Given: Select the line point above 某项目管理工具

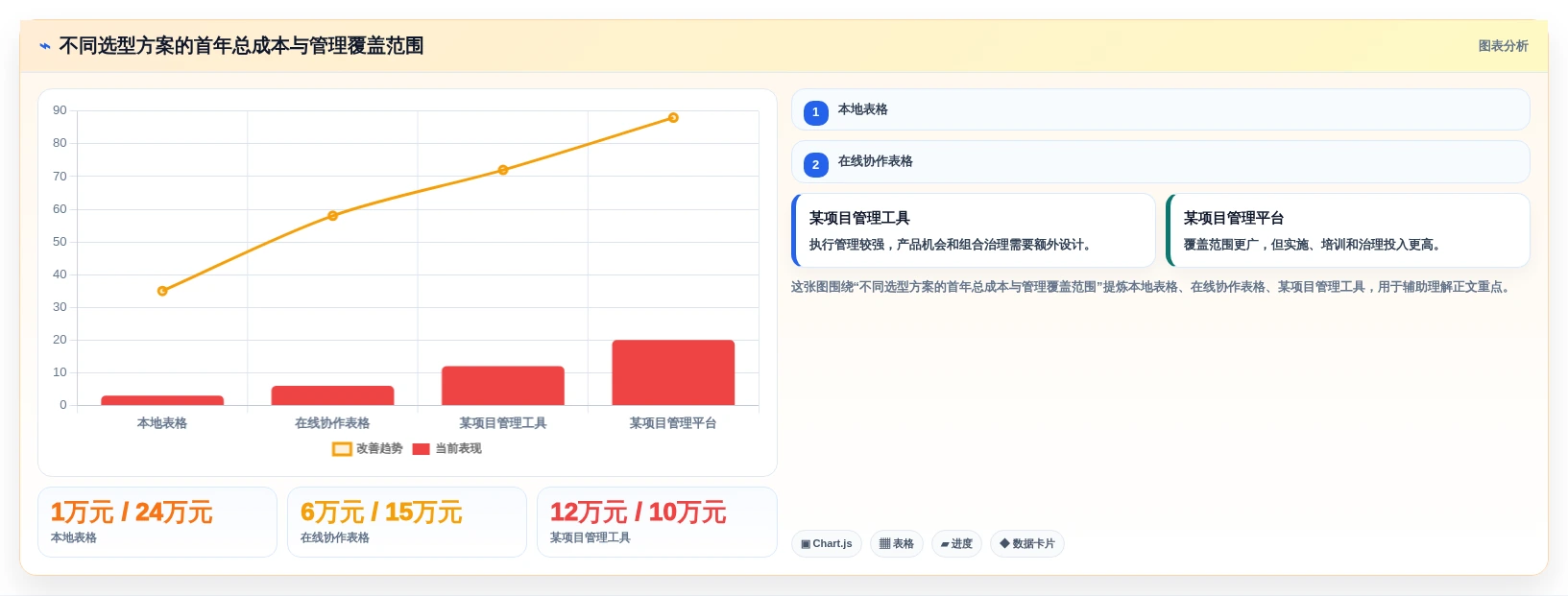Looking at the screenshot, I should [x=503, y=170].
